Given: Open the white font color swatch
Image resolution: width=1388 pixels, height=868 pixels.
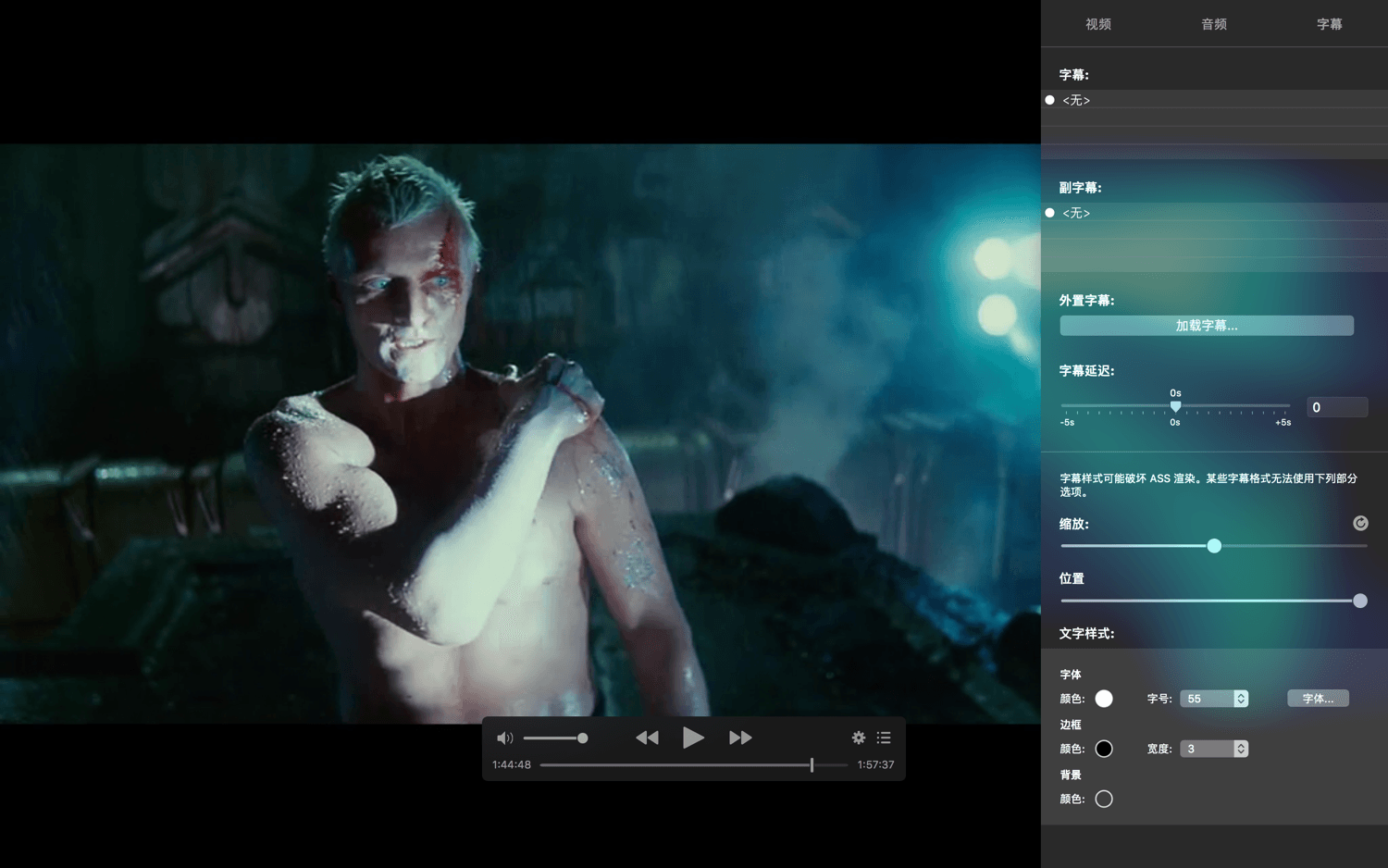Looking at the screenshot, I should [1104, 699].
